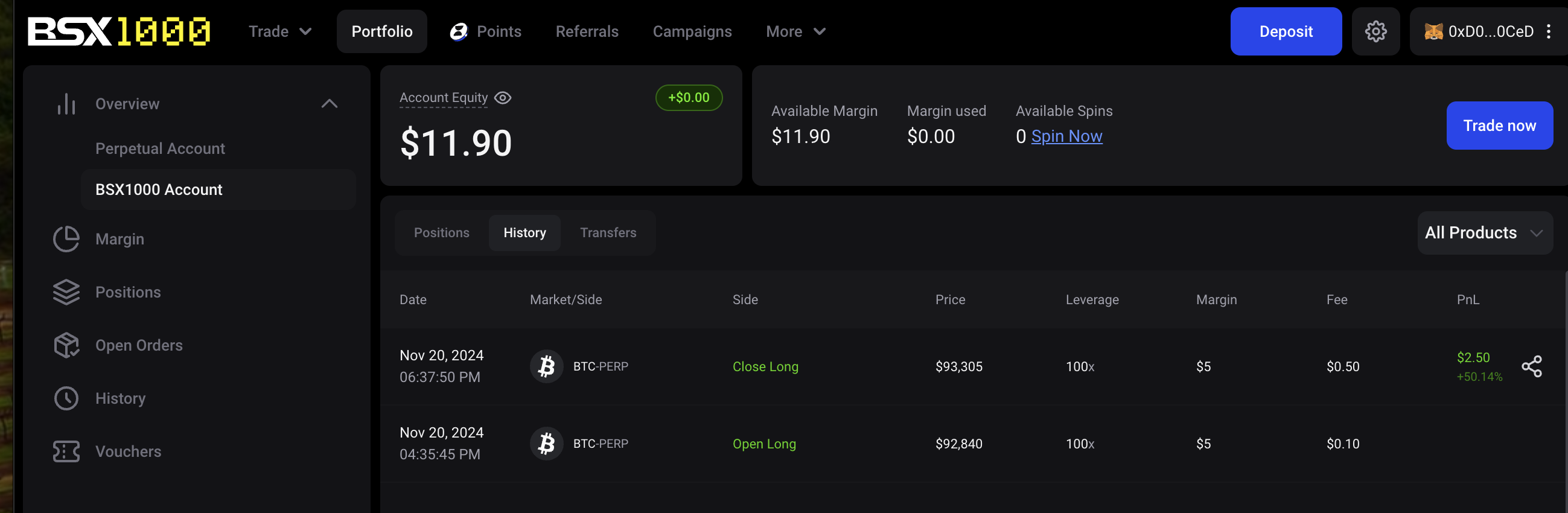The height and width of the screenshot is (513, 1568).
Task: Click the Close Long side label
Action: point(765,366)
